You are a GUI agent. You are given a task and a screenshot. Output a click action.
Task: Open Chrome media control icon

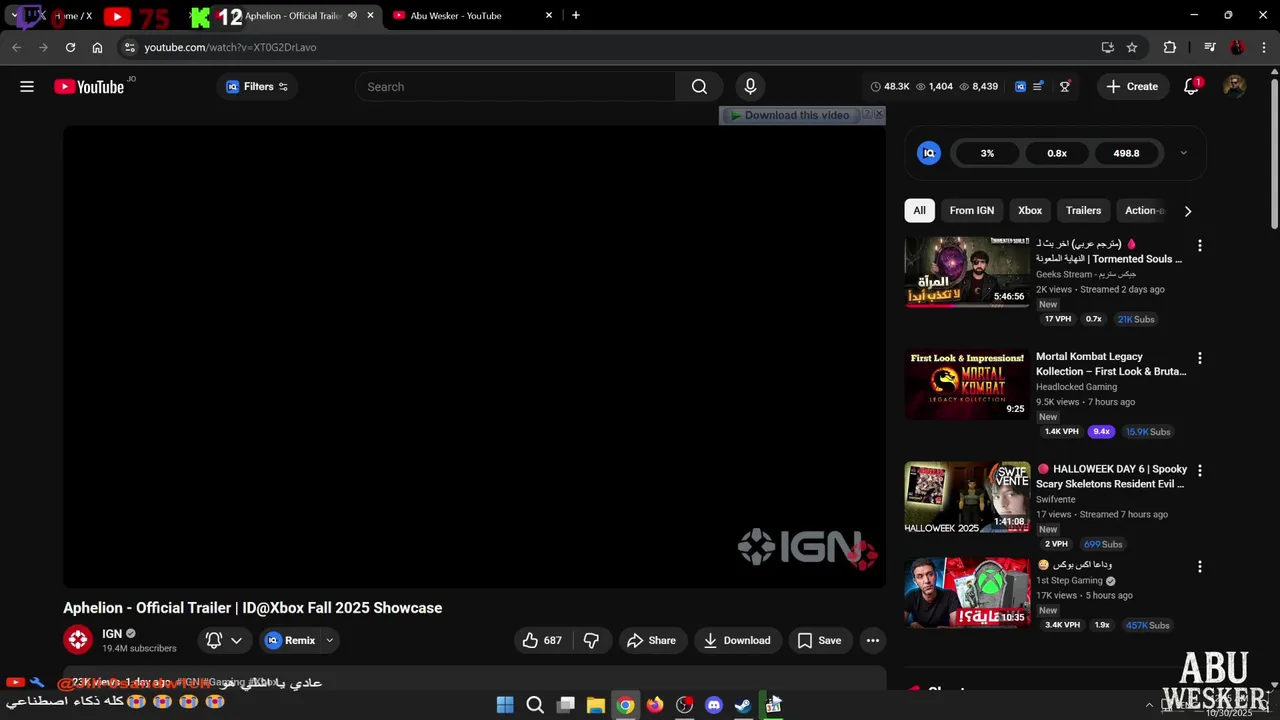(1210, 47)
